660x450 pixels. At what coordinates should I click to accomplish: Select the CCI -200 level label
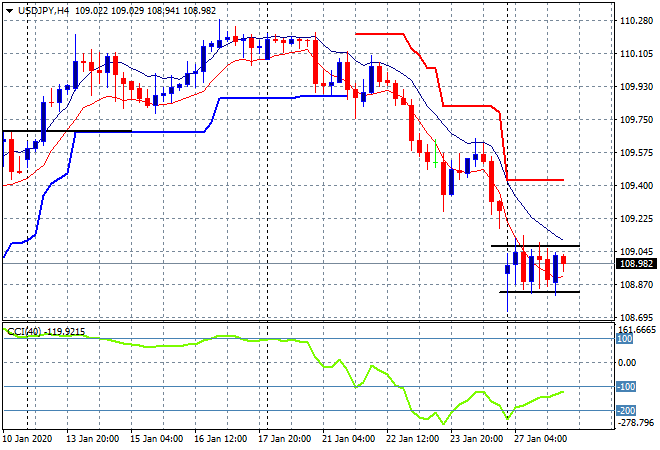tap(626, 410)
